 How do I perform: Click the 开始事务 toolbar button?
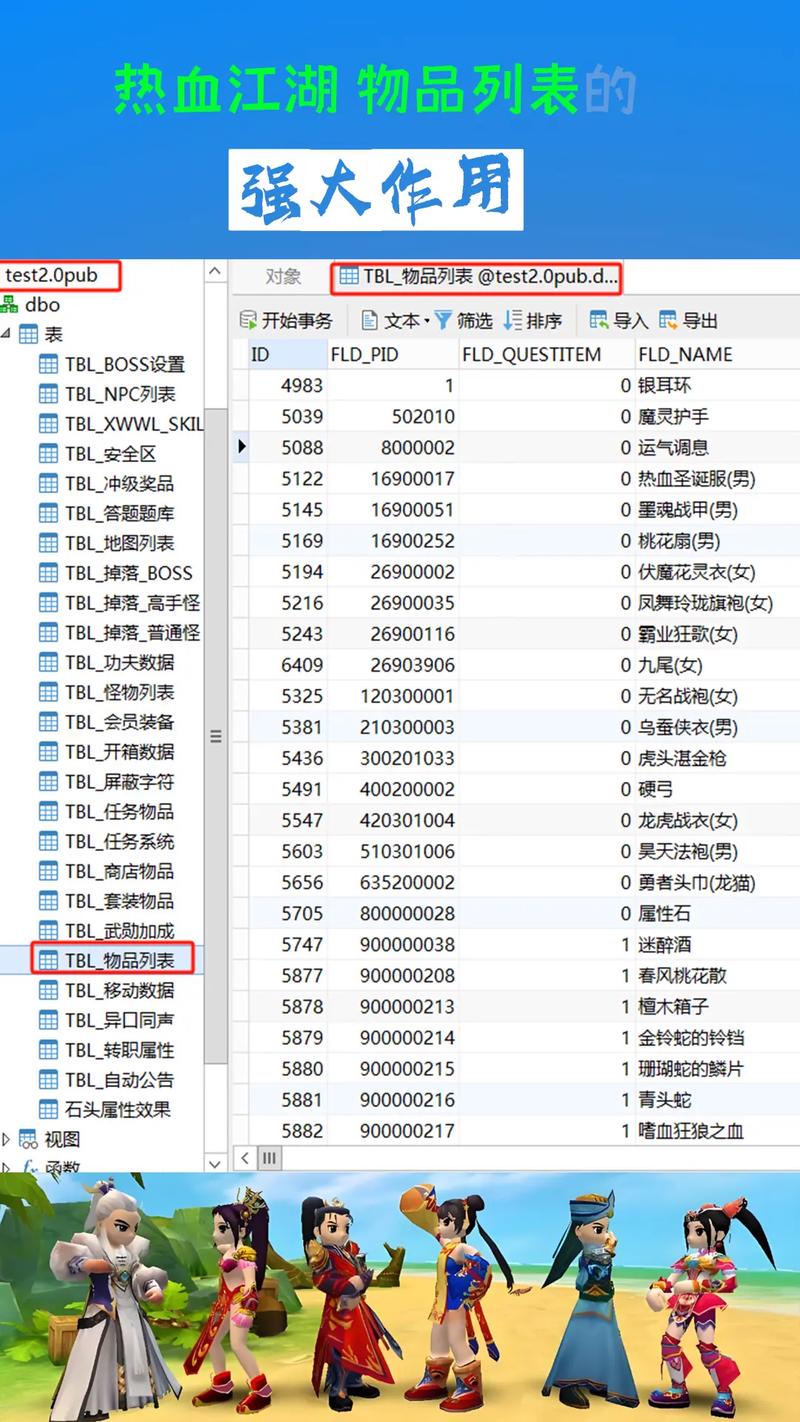(286, 321)
